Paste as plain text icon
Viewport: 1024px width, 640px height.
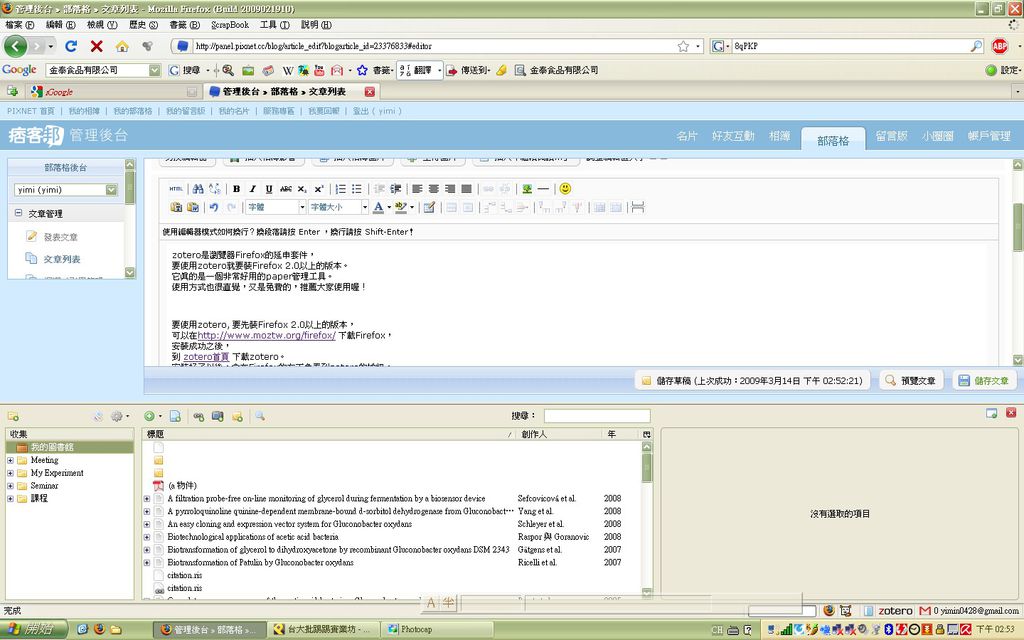[176, 207]
